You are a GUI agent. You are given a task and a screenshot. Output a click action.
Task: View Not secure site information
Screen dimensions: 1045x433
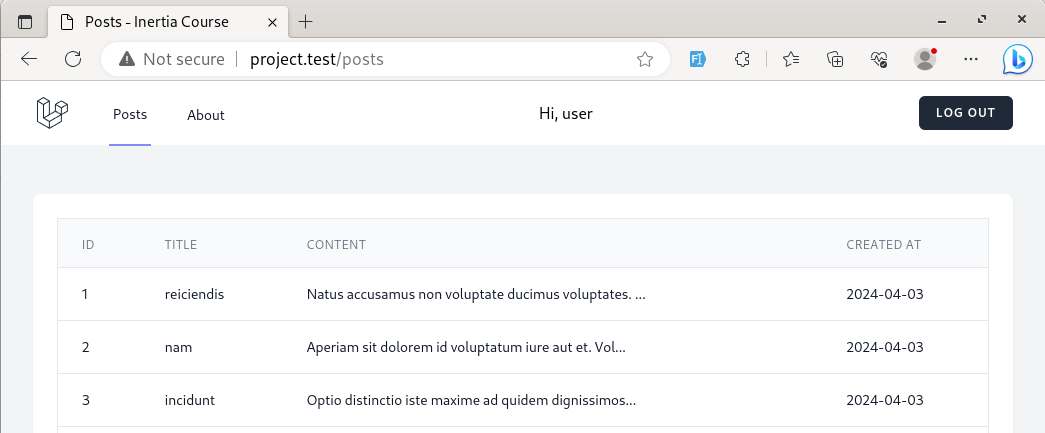click(x=172, y=59)
